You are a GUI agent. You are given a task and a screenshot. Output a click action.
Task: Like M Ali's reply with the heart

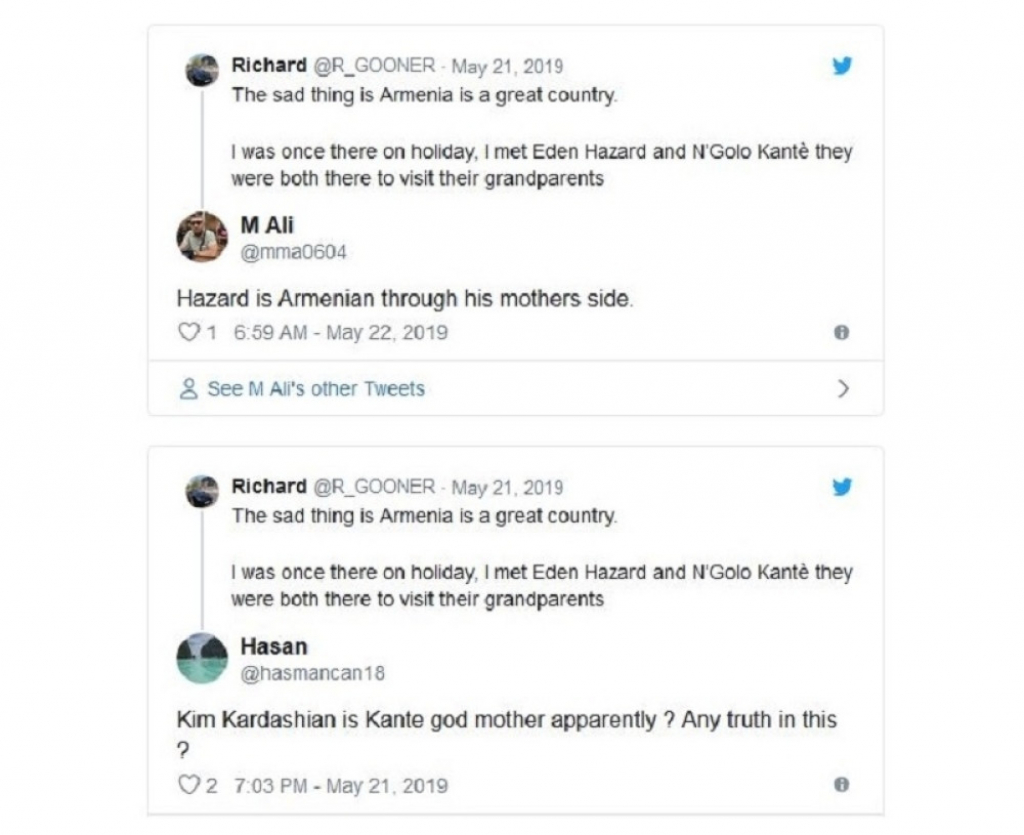188,332
